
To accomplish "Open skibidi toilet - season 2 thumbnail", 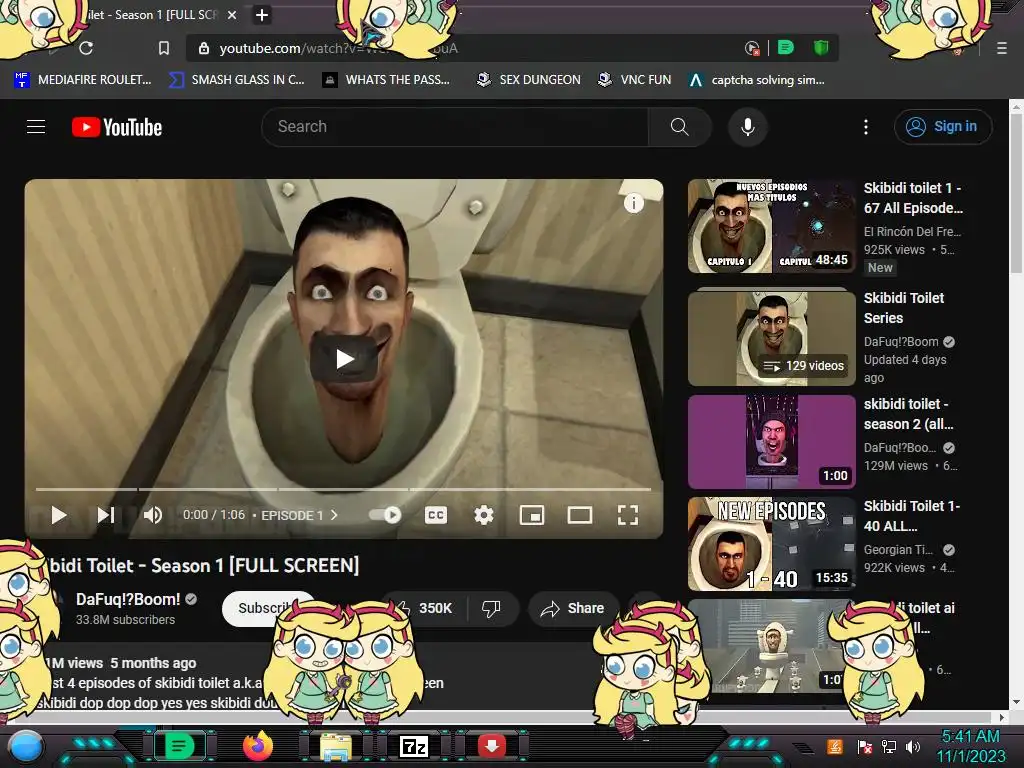I will (771, 441).
